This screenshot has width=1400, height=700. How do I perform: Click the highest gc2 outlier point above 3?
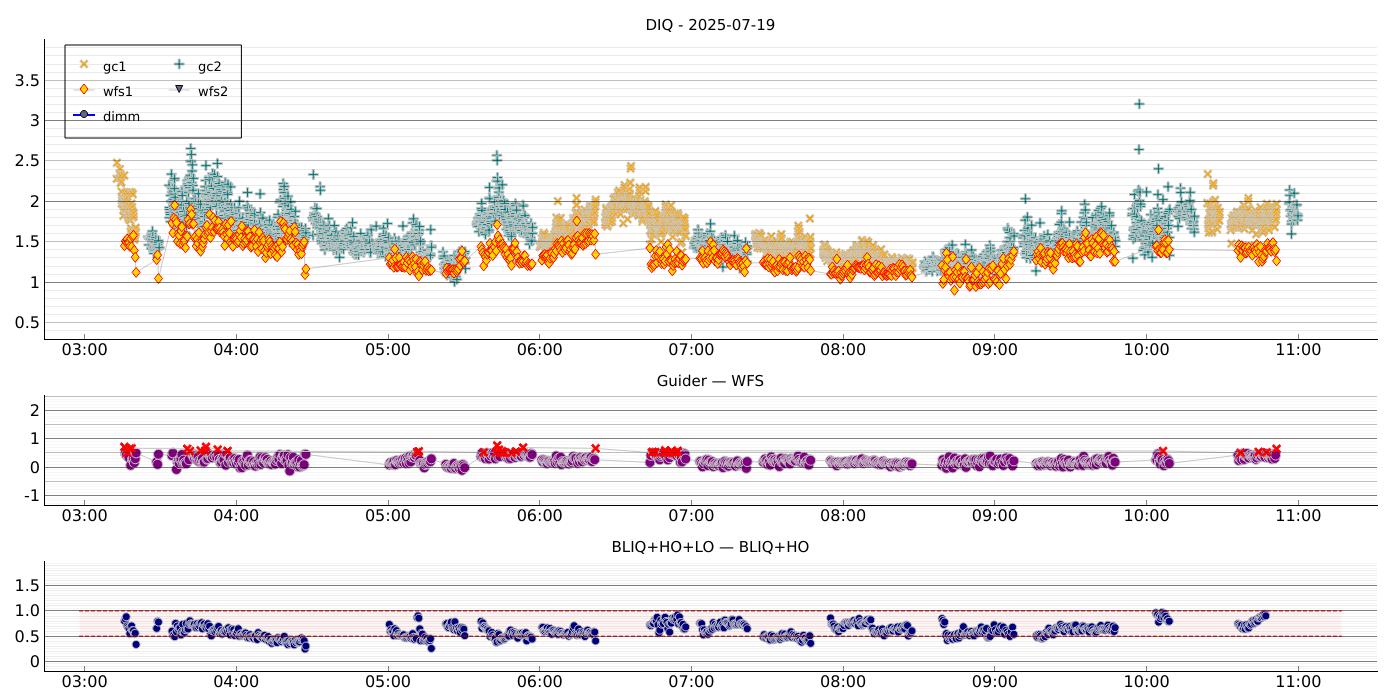point(1139,104)
